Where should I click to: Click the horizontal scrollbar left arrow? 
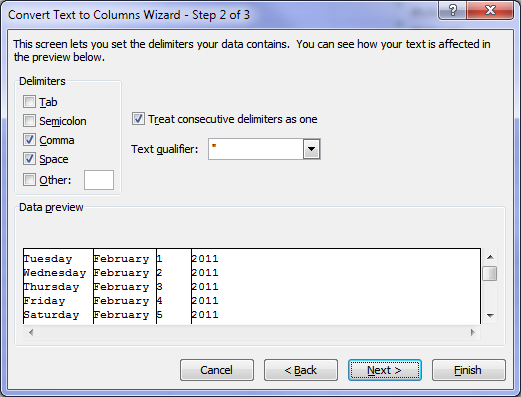click(x=31, y=332)
